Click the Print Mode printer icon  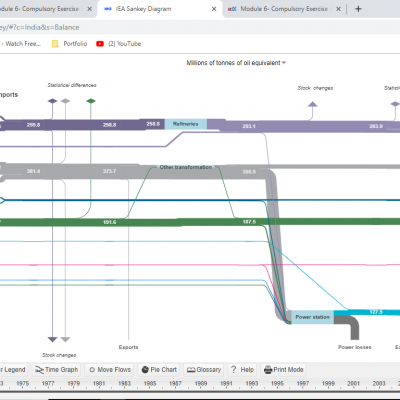click(x=268, y=370)
